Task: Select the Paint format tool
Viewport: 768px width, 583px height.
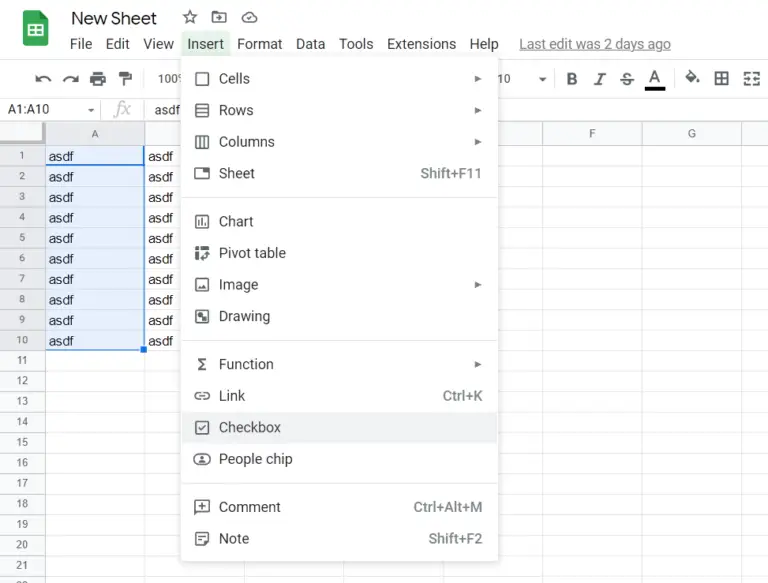Action: point(125,78)
